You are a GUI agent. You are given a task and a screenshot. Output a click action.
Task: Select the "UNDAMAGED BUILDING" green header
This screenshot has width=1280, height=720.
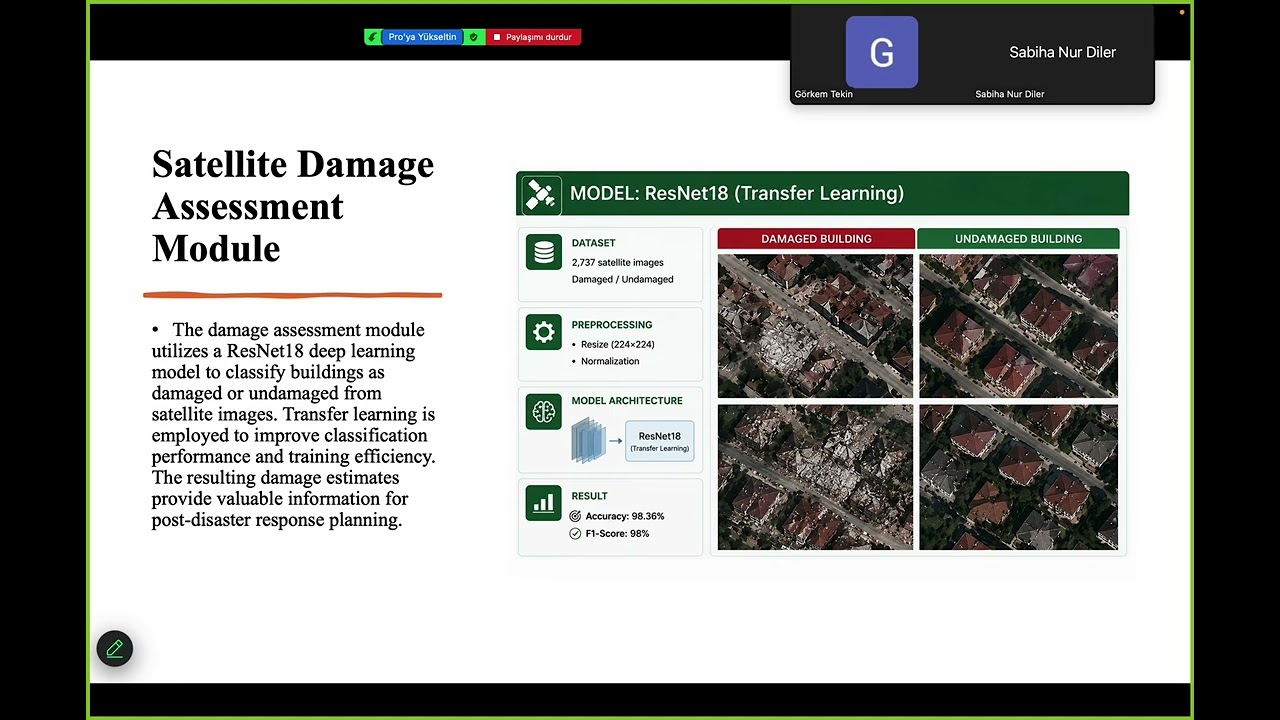click(x=1018, y=239)
